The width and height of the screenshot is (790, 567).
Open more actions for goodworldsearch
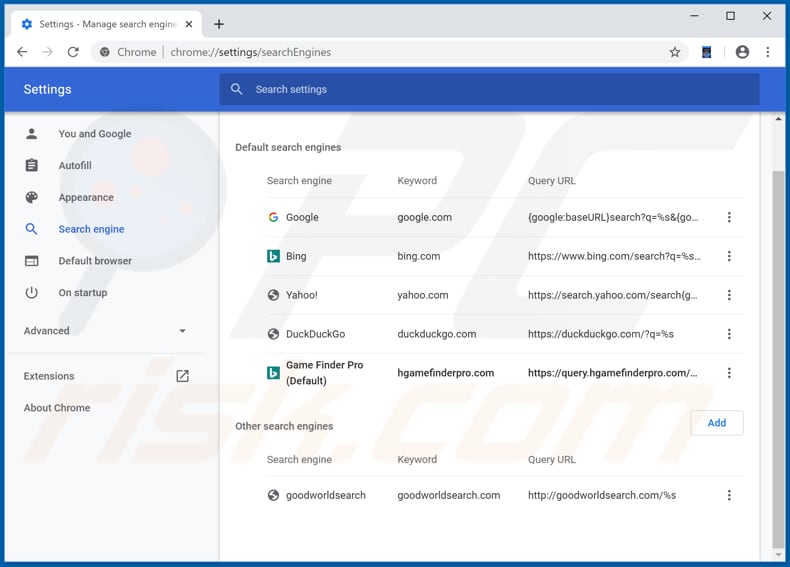729,495
